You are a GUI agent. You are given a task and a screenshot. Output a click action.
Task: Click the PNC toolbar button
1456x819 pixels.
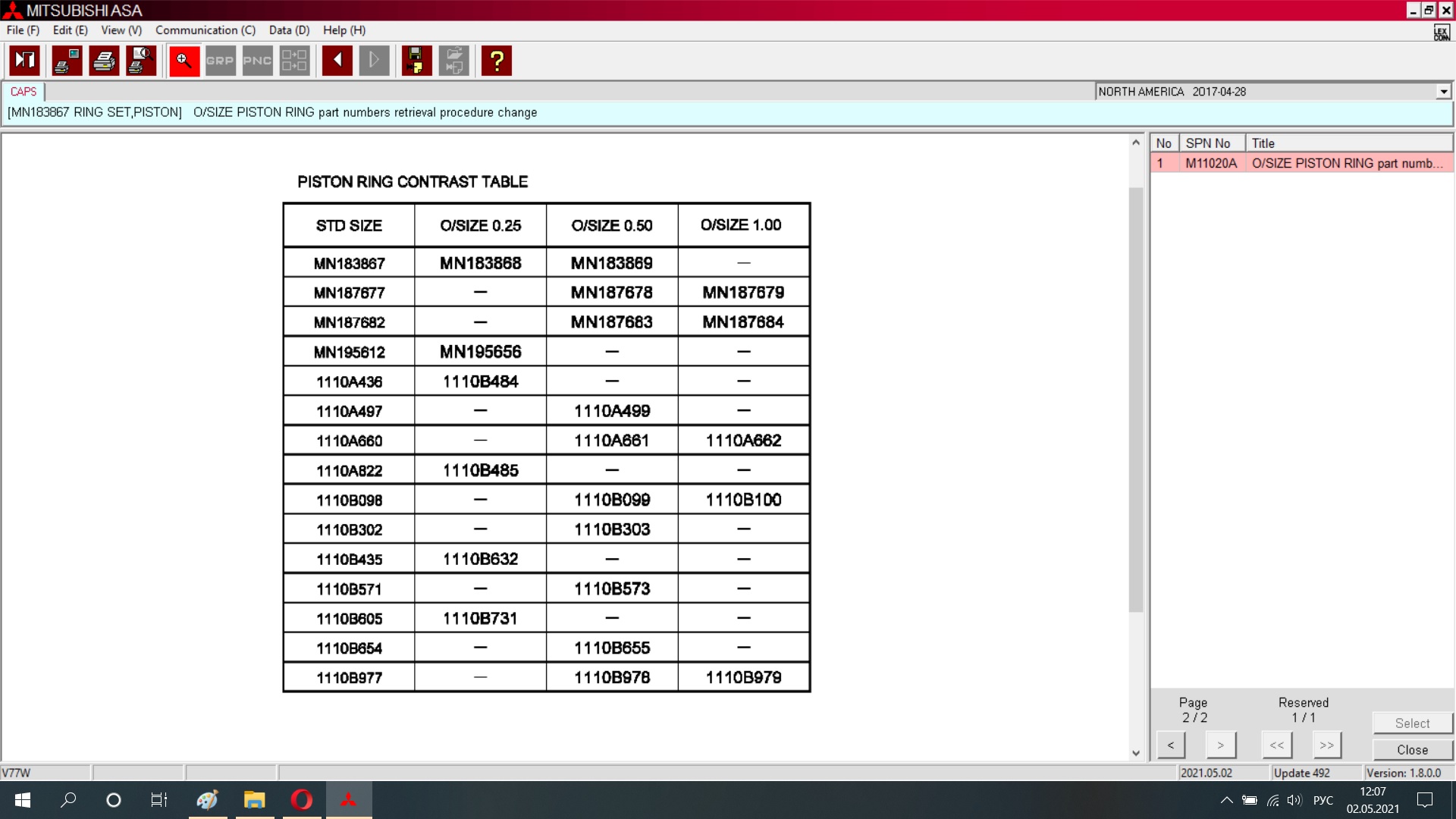pyautogui.click(x=257, y=61)
